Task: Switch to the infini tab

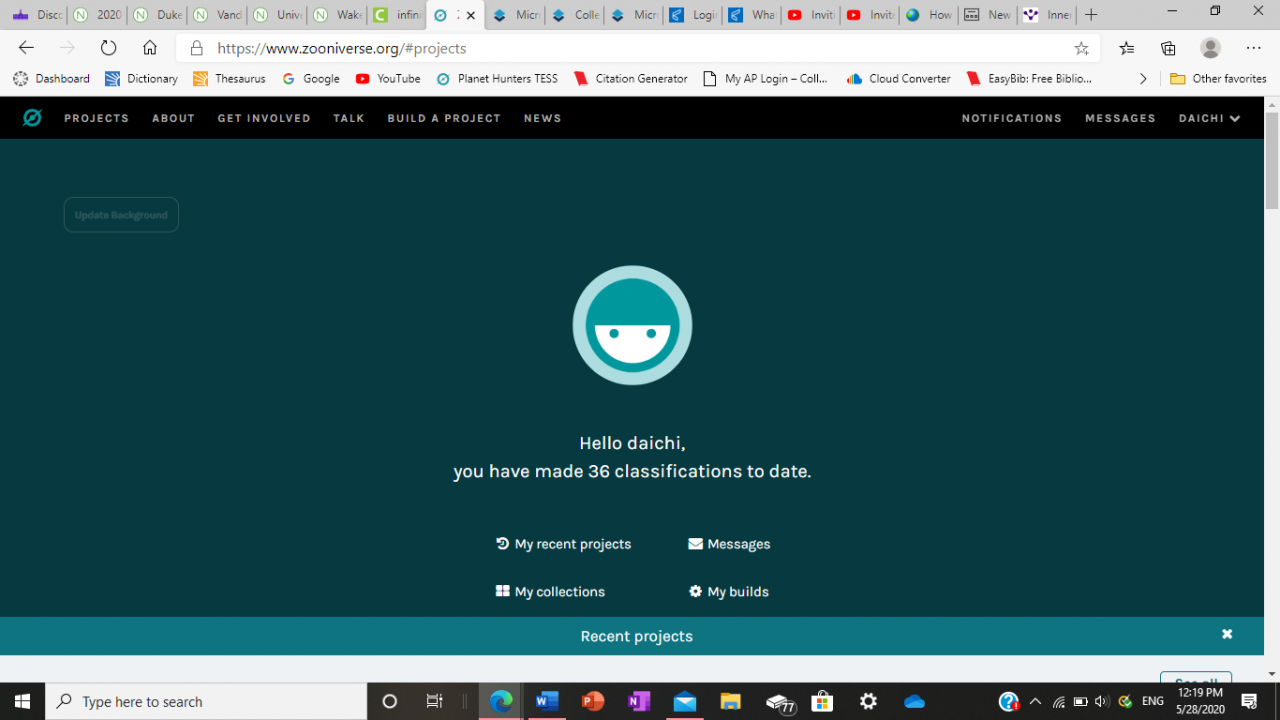Action: tap(397, 15)
